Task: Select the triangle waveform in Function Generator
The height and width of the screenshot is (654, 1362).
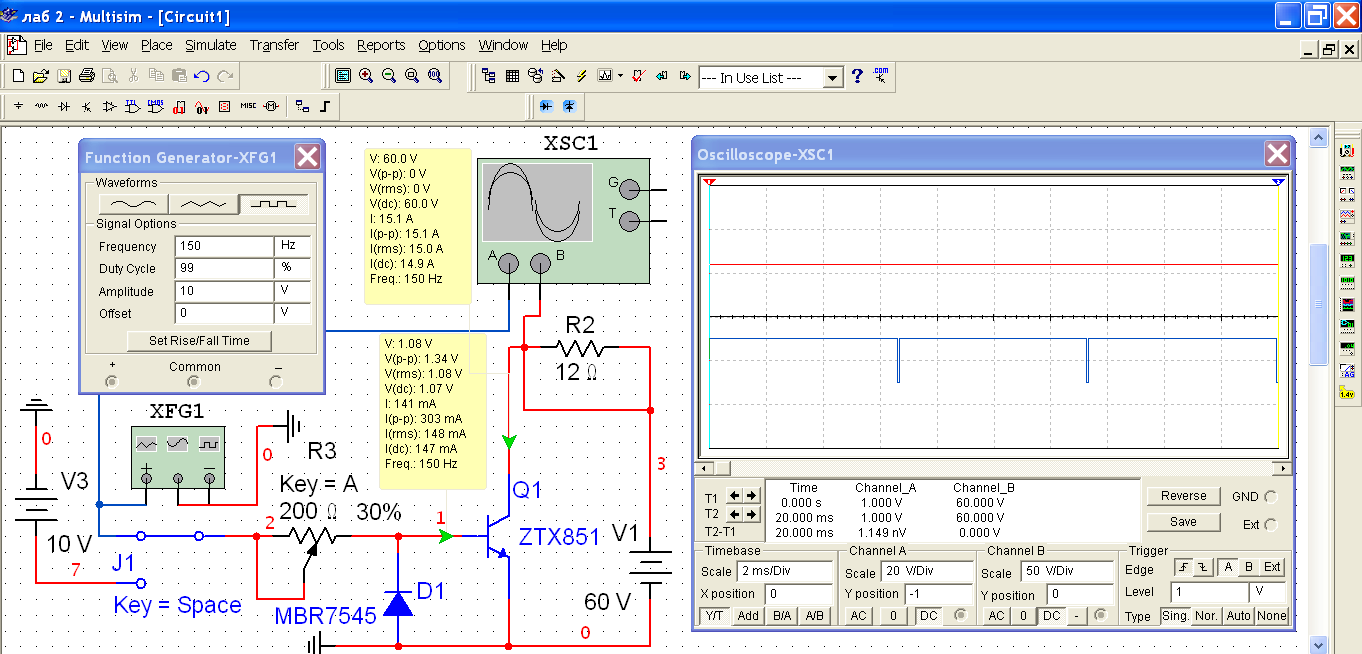Action: tap(203, 203)
